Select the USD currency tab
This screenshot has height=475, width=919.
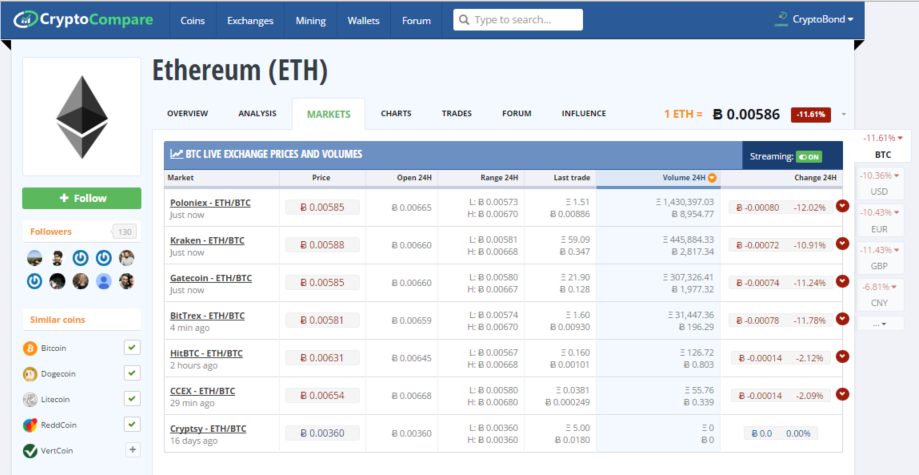tap(880, 184)
